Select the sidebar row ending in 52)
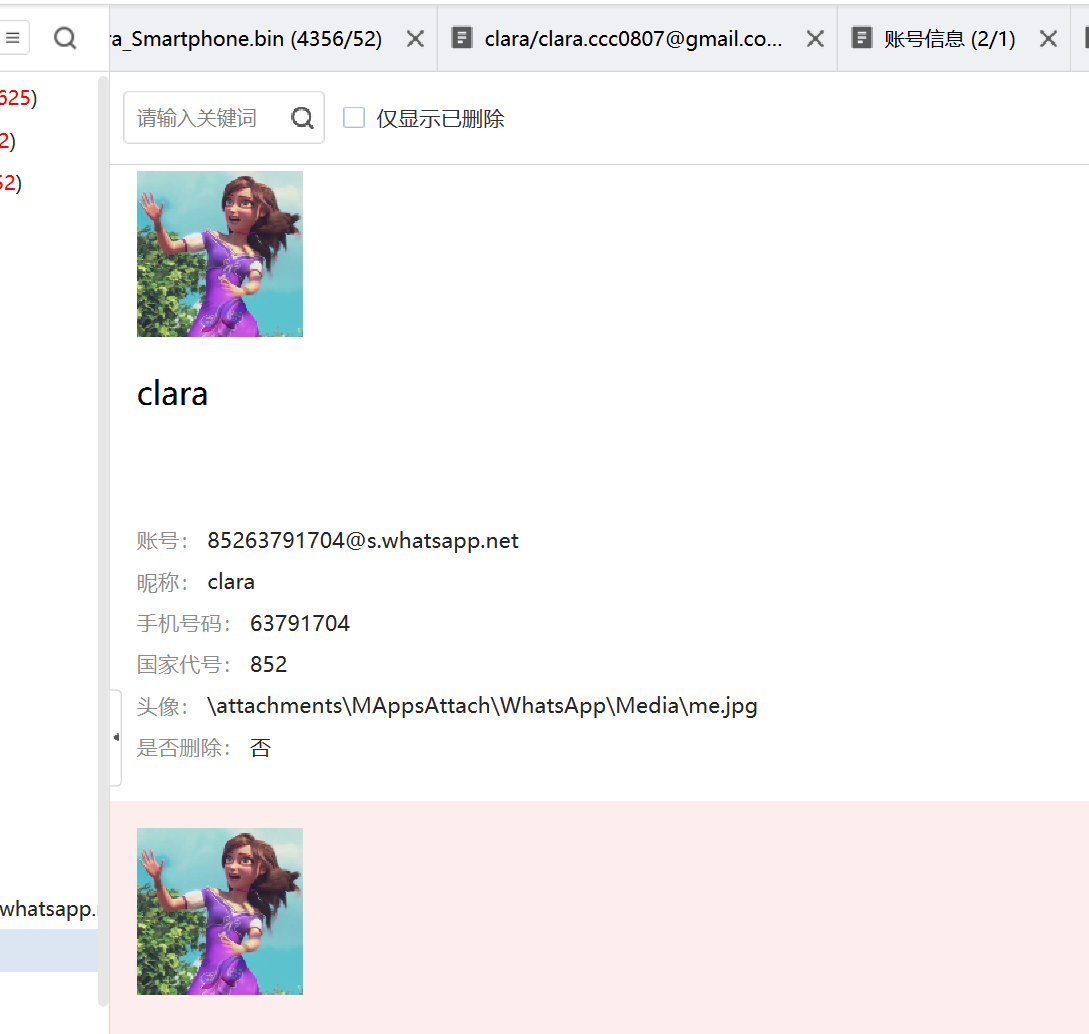The width and height of the screenshot is (1089, 1034). click(x=11, y=183)
